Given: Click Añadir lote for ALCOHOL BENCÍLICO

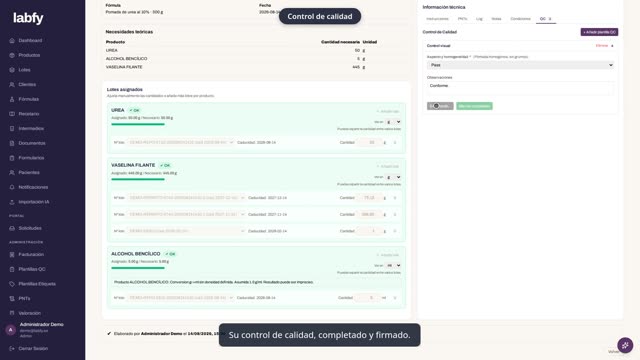Looking at the screenshot, I should pyautogui.click(x=388, y=255).
